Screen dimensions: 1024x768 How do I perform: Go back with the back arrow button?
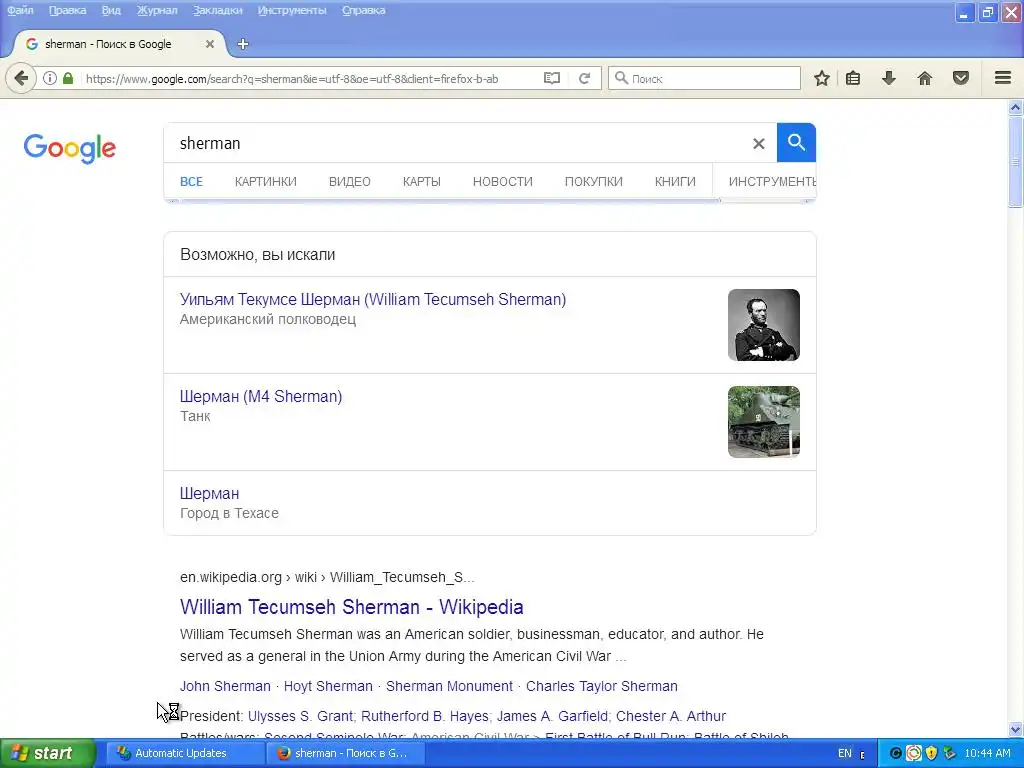(x=21, y=78)
